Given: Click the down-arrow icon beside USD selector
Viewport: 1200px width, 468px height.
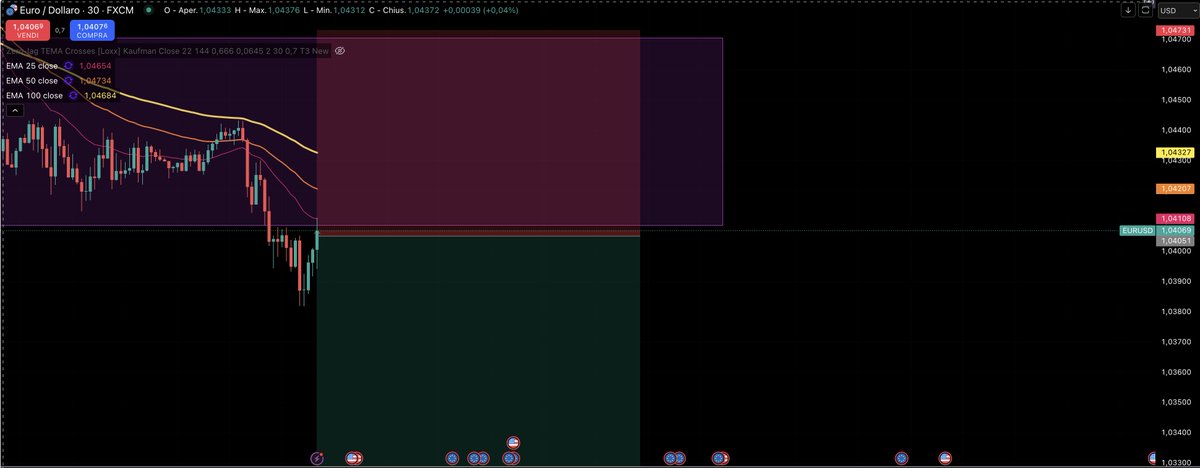Looking at the screenshot, I should pos(1128,10).
